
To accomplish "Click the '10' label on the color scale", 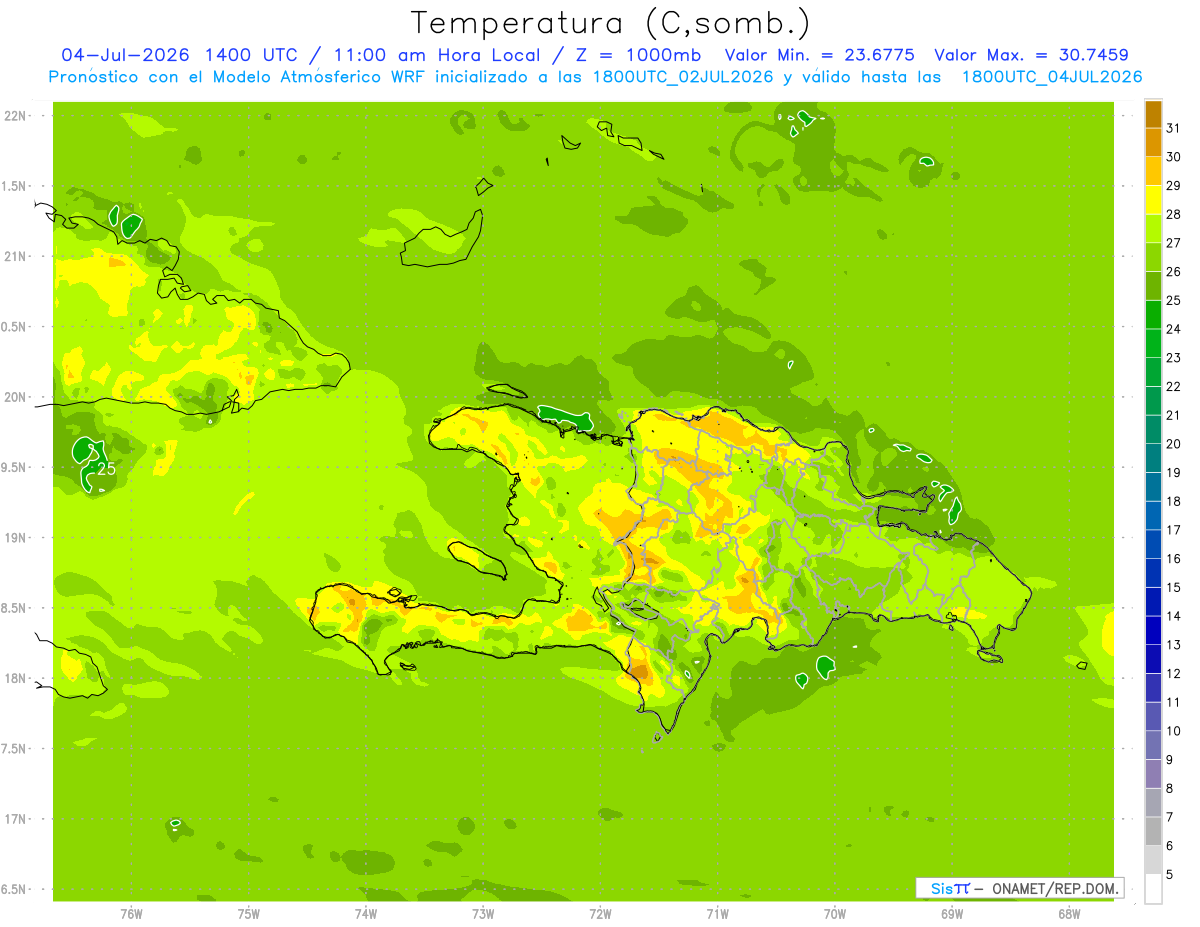I will pos(1174,731).
